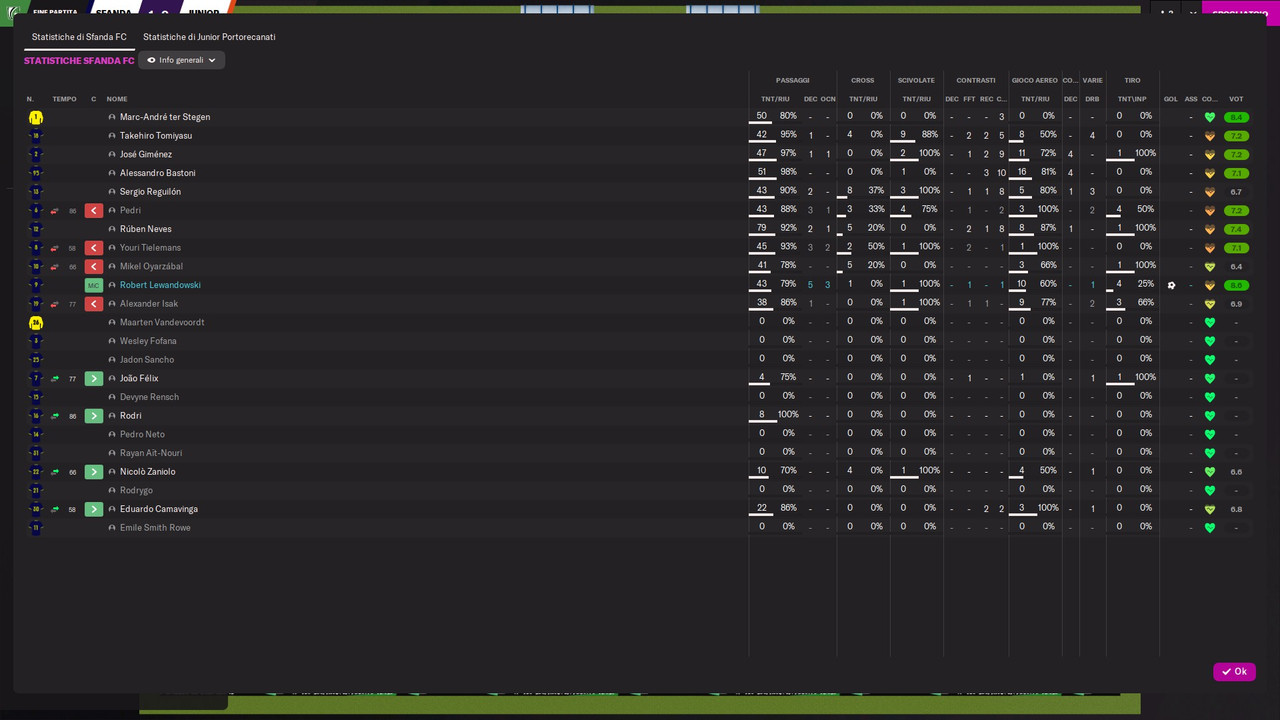Sort by the VOT rating column header
1280x720 pixels.
[x=1236, y=99]
